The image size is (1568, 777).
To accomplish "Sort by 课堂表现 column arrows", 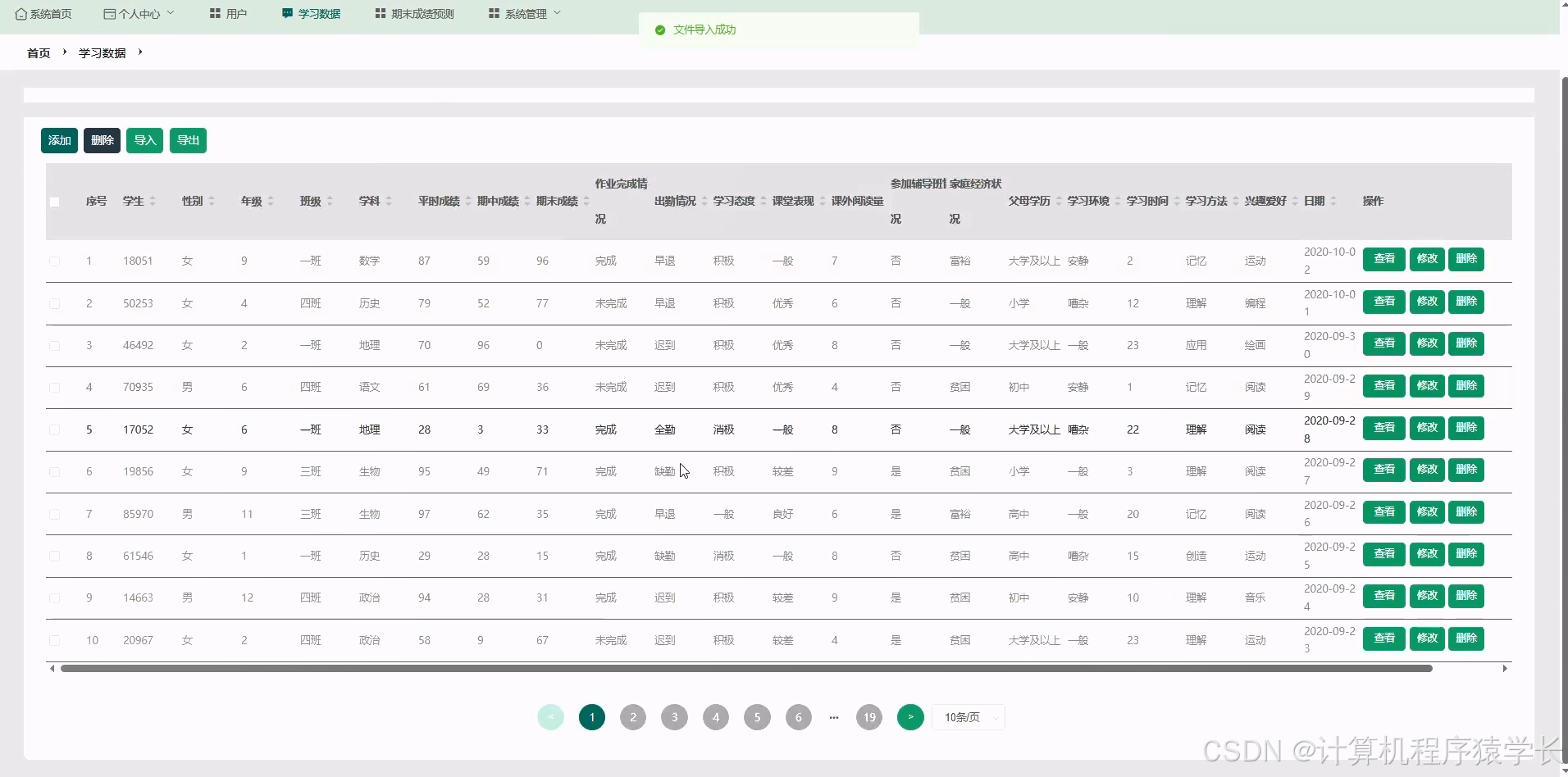I will click(823, 201).
